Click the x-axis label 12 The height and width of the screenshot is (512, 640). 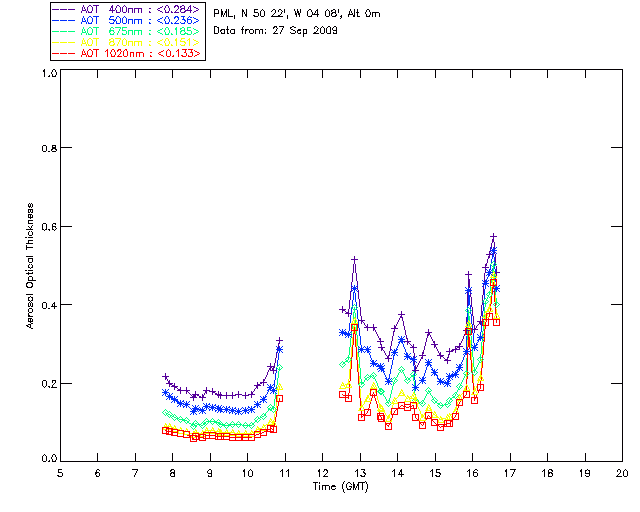coord(322,473)
